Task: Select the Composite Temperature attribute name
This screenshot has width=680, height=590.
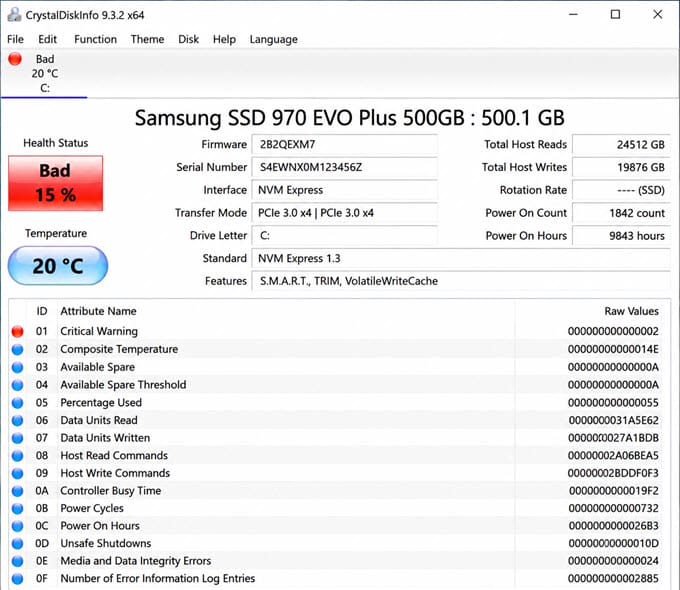Action: tap(119, 349)
